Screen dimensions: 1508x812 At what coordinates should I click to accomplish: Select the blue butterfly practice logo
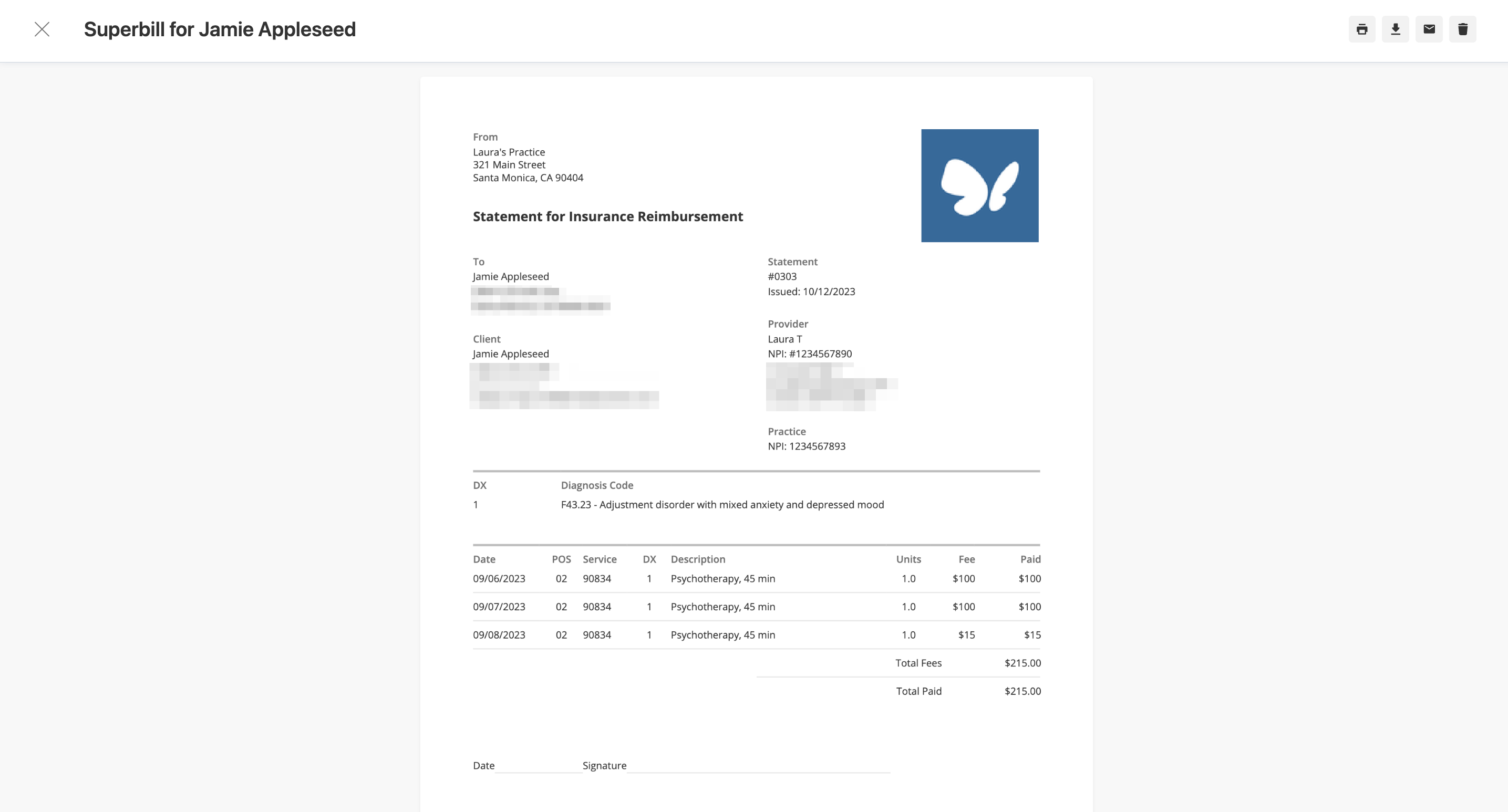[979, 185]
